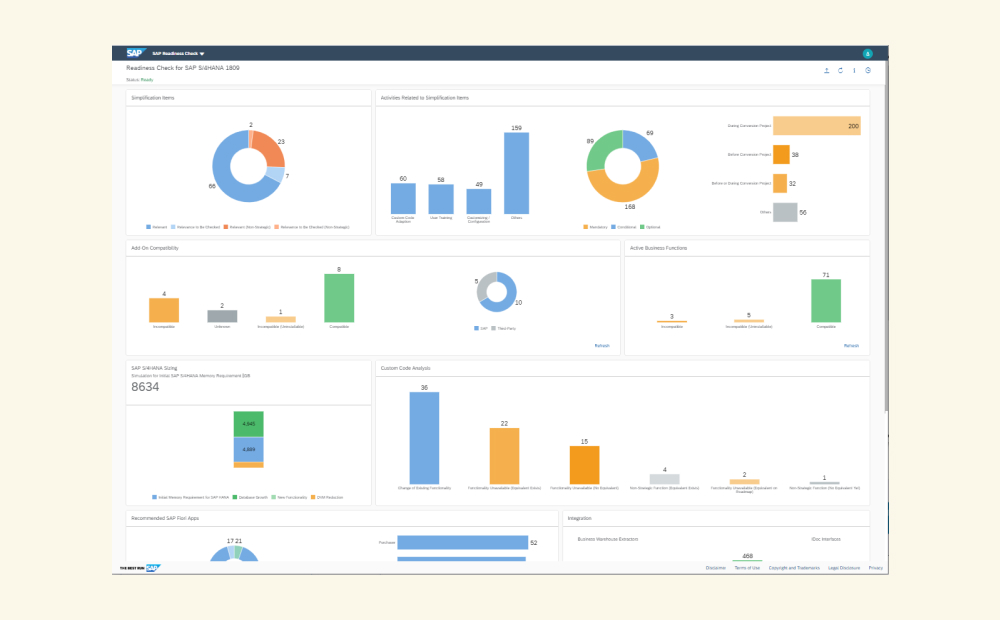The width and height of the screenshot is (1000, 620).
Task: Open the Privacy footer link
Action: click(876, 568)
